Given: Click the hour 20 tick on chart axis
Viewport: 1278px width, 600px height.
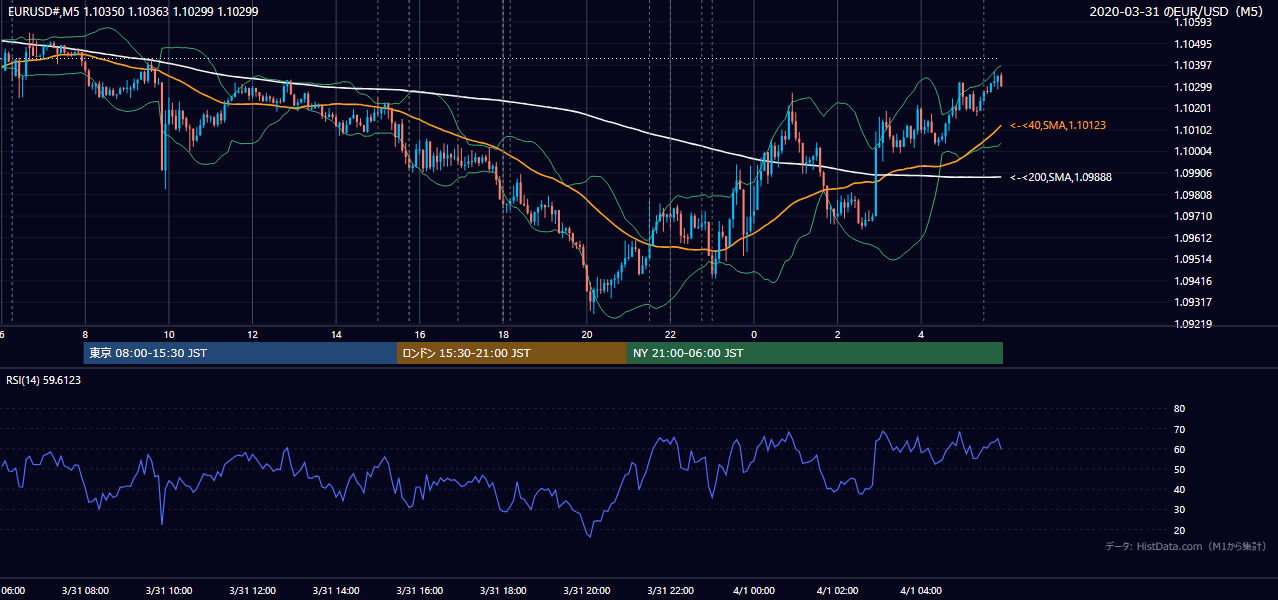Looking at the screenshot, I should pyautogui.click(x=587, y=335).
